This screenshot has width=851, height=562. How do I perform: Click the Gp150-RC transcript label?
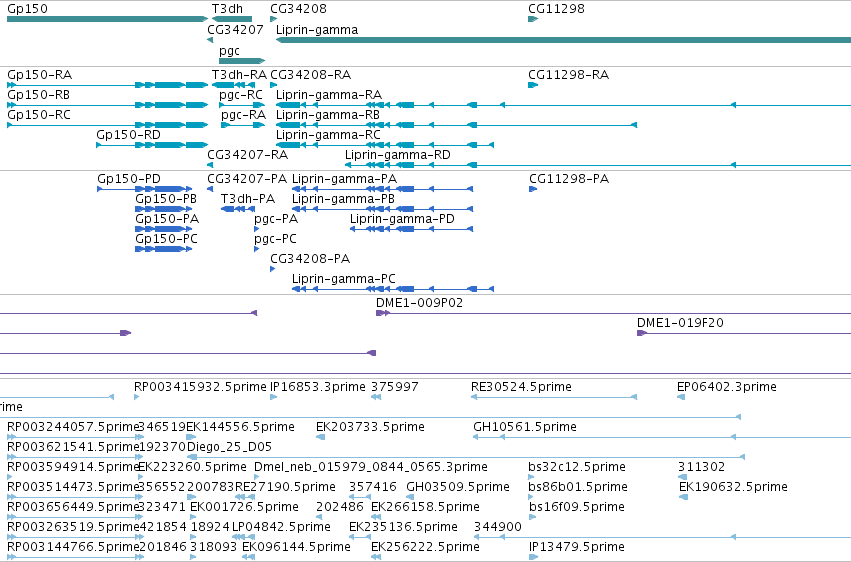pyautogui.click(x=39, y=115)
